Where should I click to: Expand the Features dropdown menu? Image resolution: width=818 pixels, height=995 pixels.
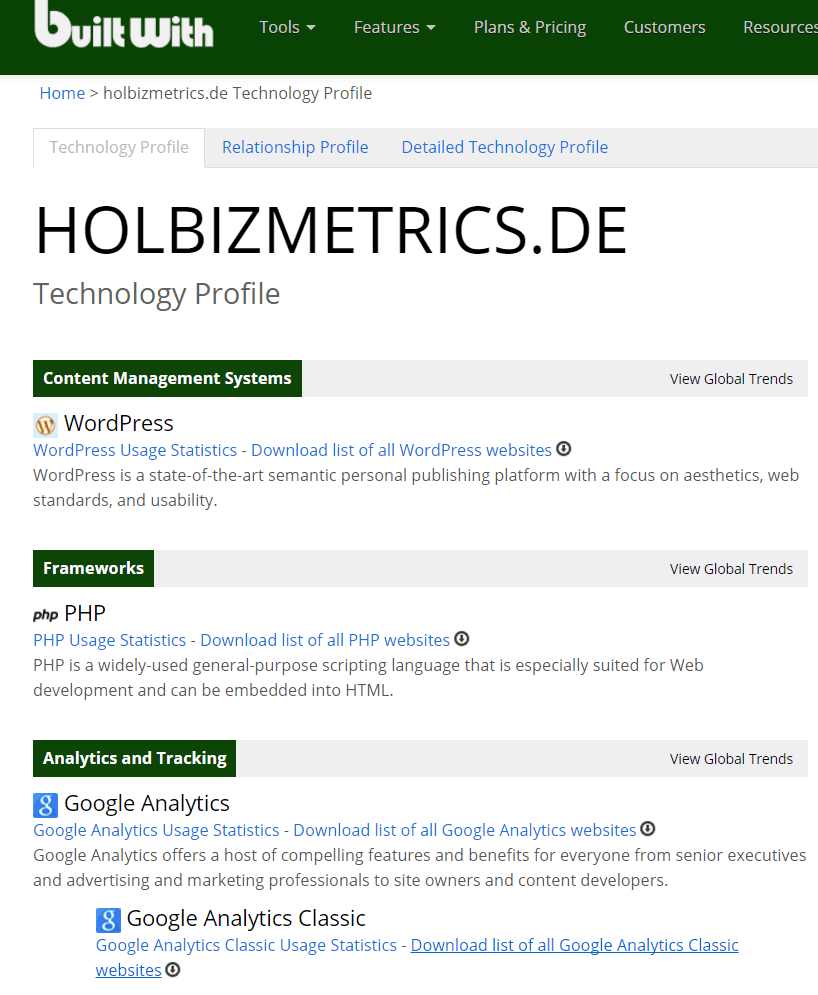(x=395, y=27)
